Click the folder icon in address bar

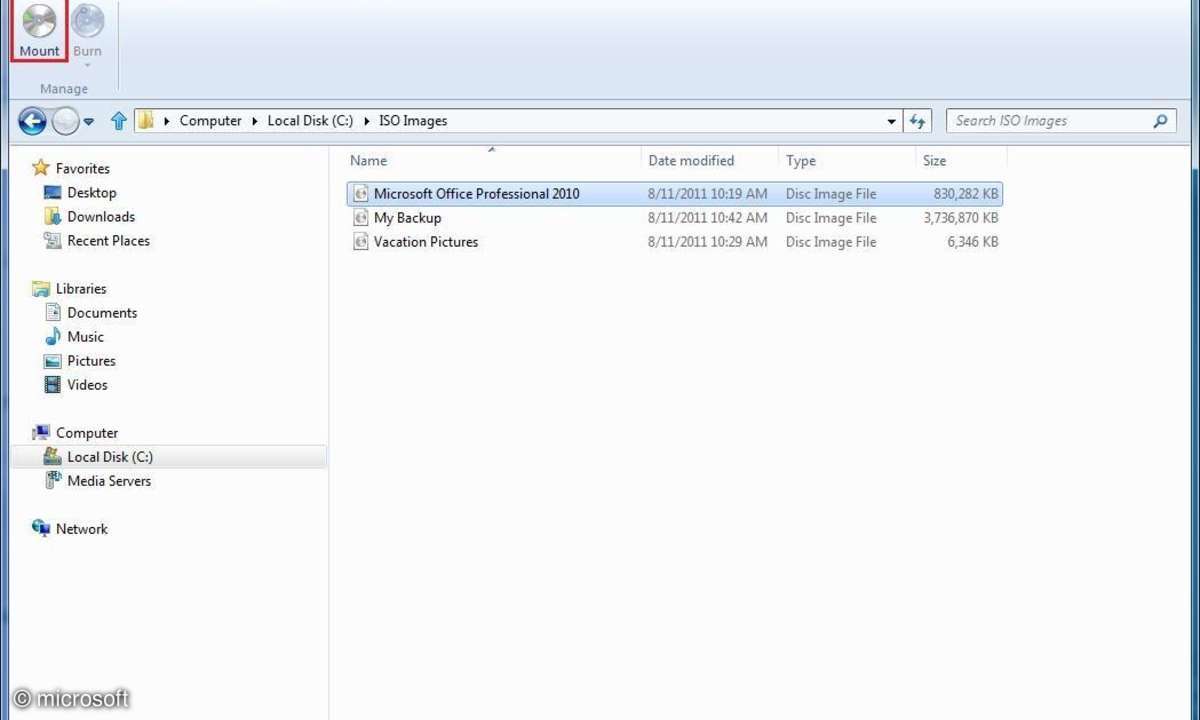[146, 121]
